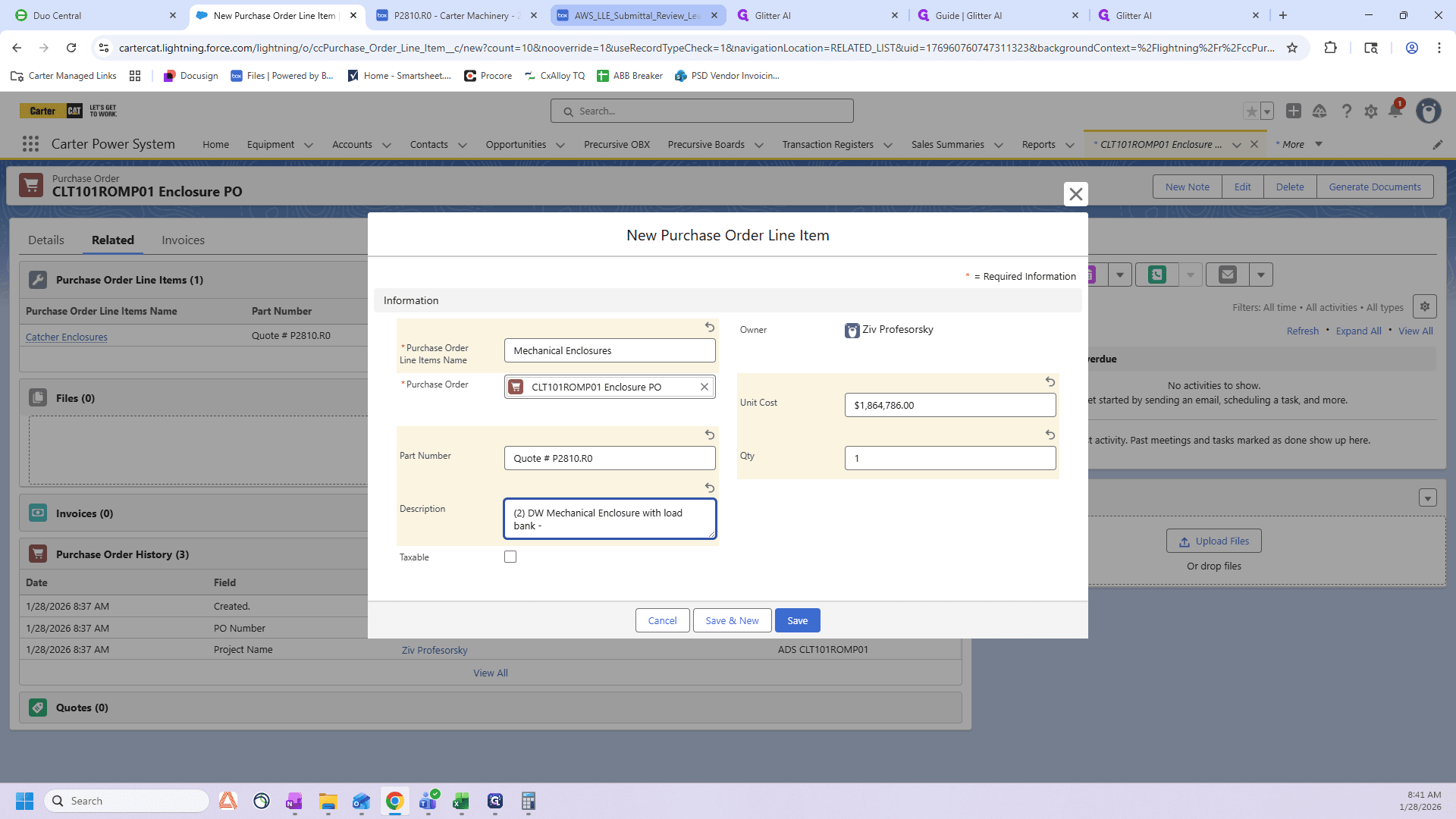Open the More navigation dropdown
Viewport: 1456px width, 819px height.
click(1299, 144)
